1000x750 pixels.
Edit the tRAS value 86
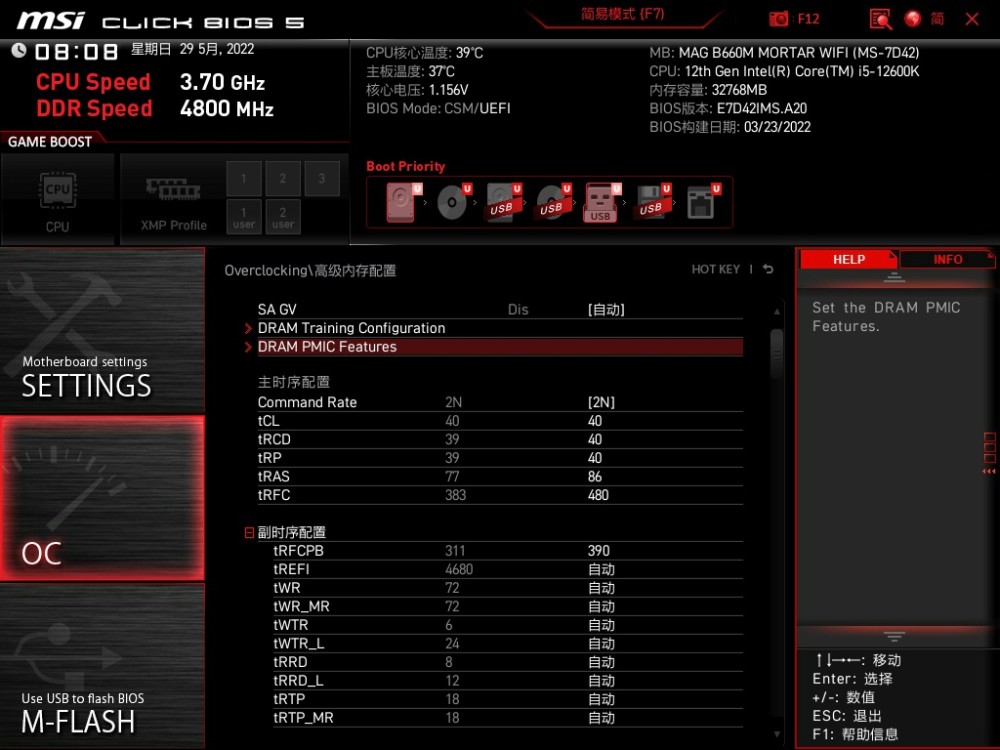[x=595, y=476]
